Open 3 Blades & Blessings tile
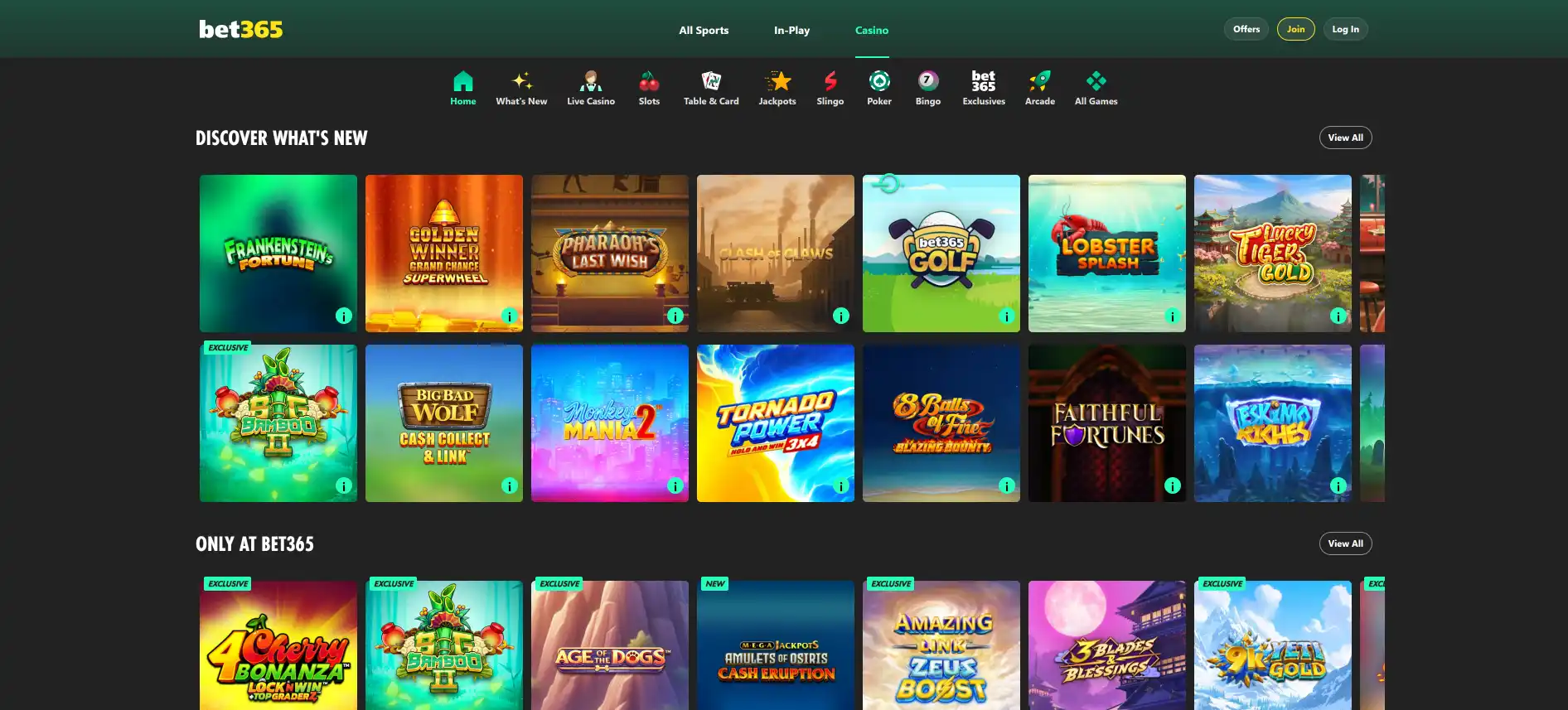This screenshot has height=710, width=1568. point(1107,645)
